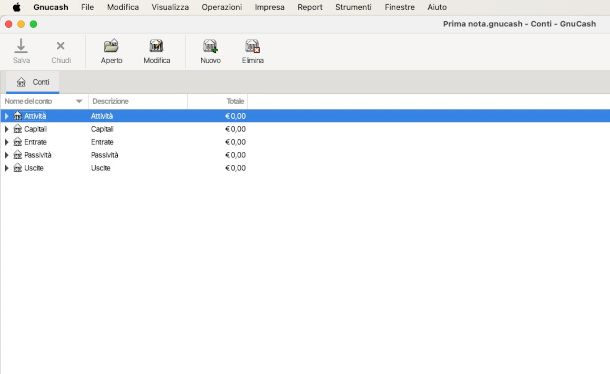Expand the Passività account tree
Screen dimensions: 610x374
pyautogui.click(x=7, y=155)
